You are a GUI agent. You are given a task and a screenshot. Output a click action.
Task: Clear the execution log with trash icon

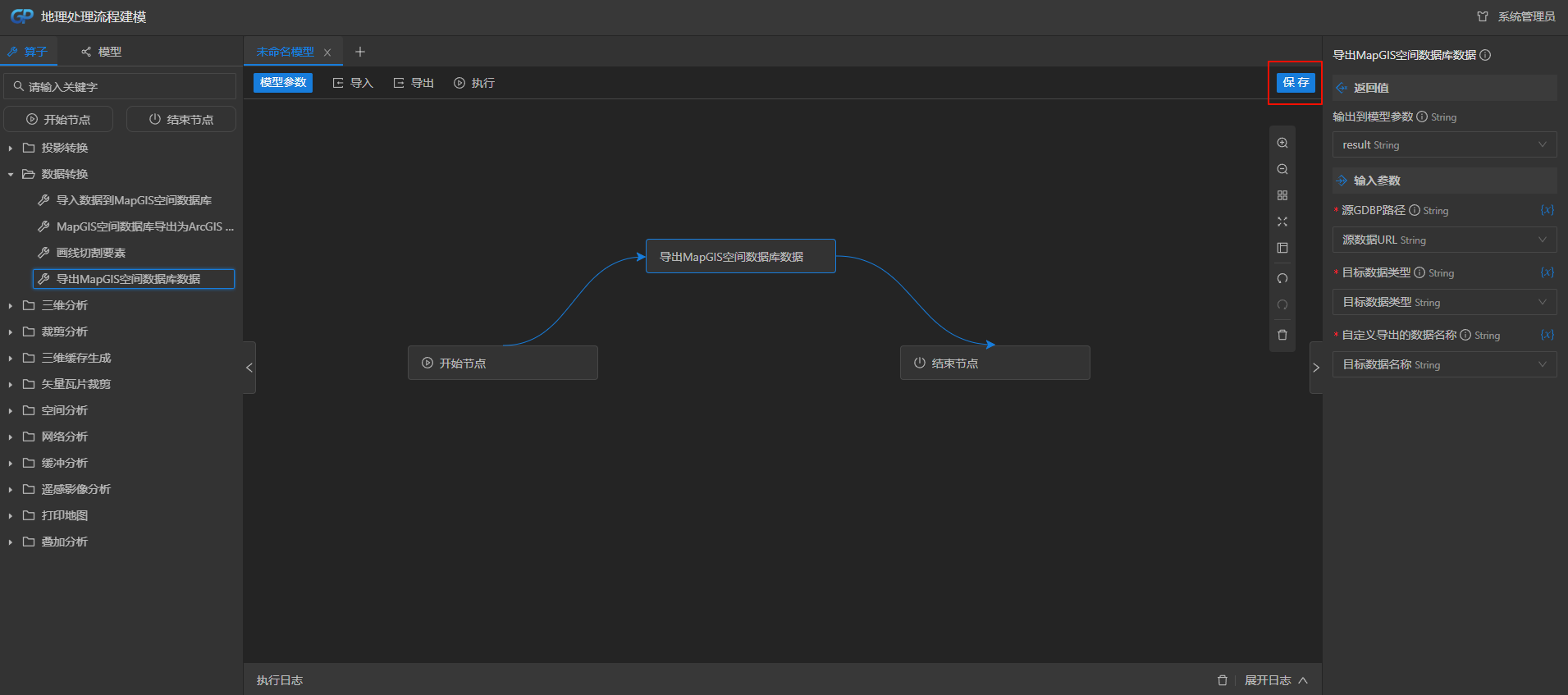click(x=1223, y=680)
